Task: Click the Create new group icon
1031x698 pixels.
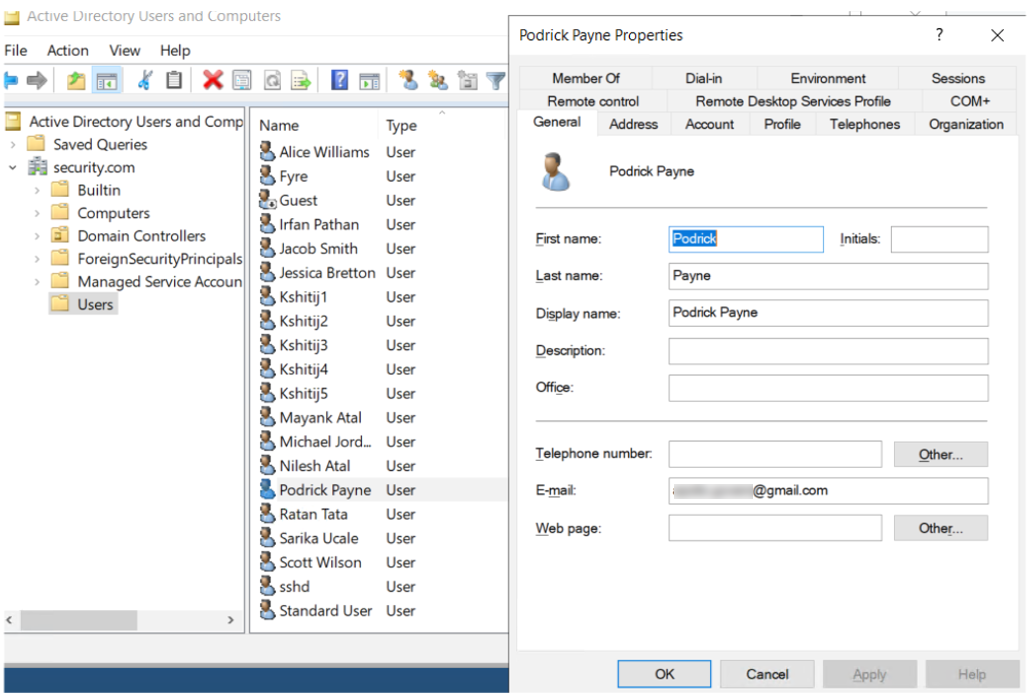Action: (x=437, y=80)
